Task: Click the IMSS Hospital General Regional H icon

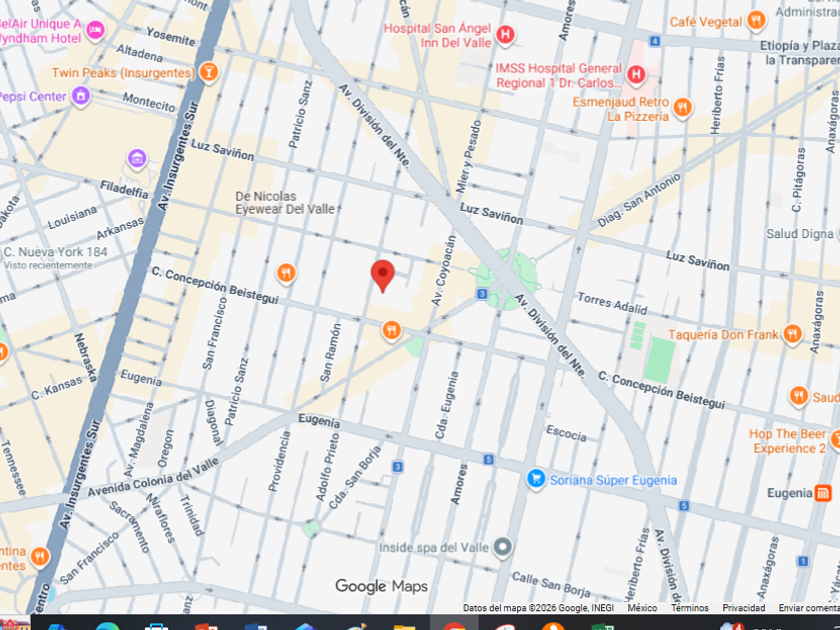Action: tap(636, 74)
